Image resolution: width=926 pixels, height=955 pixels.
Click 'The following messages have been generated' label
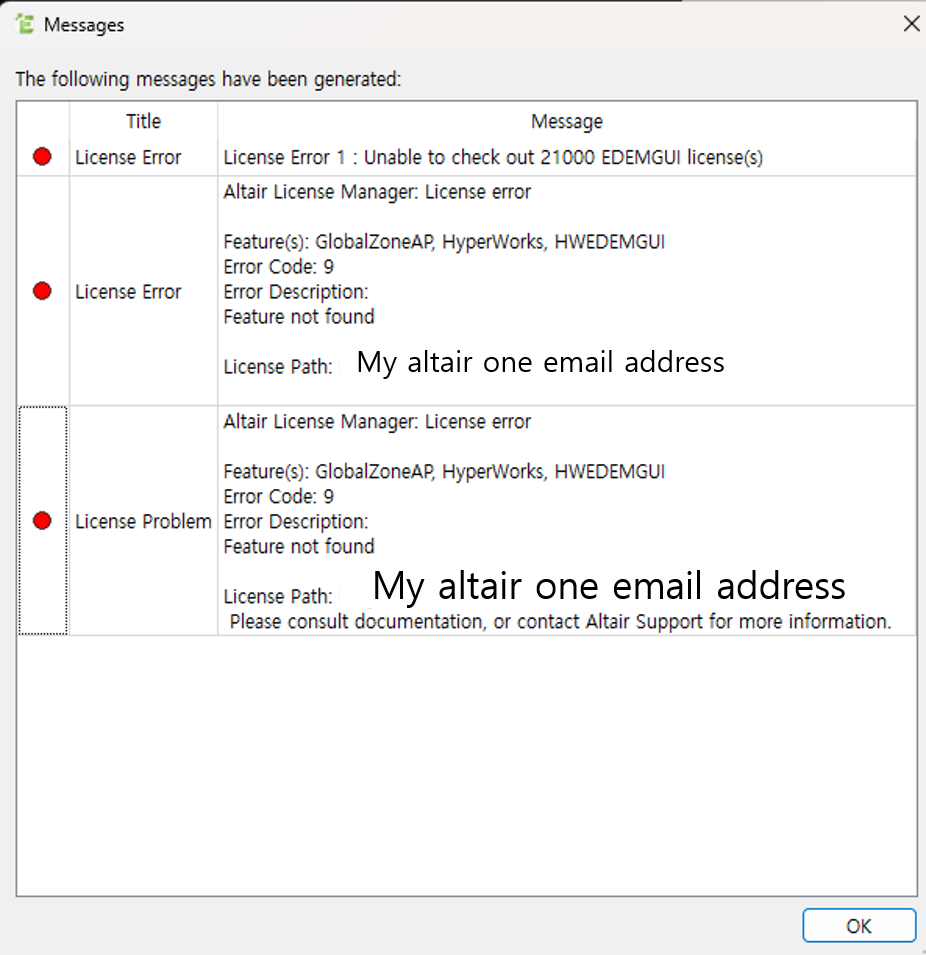(208, 79)
